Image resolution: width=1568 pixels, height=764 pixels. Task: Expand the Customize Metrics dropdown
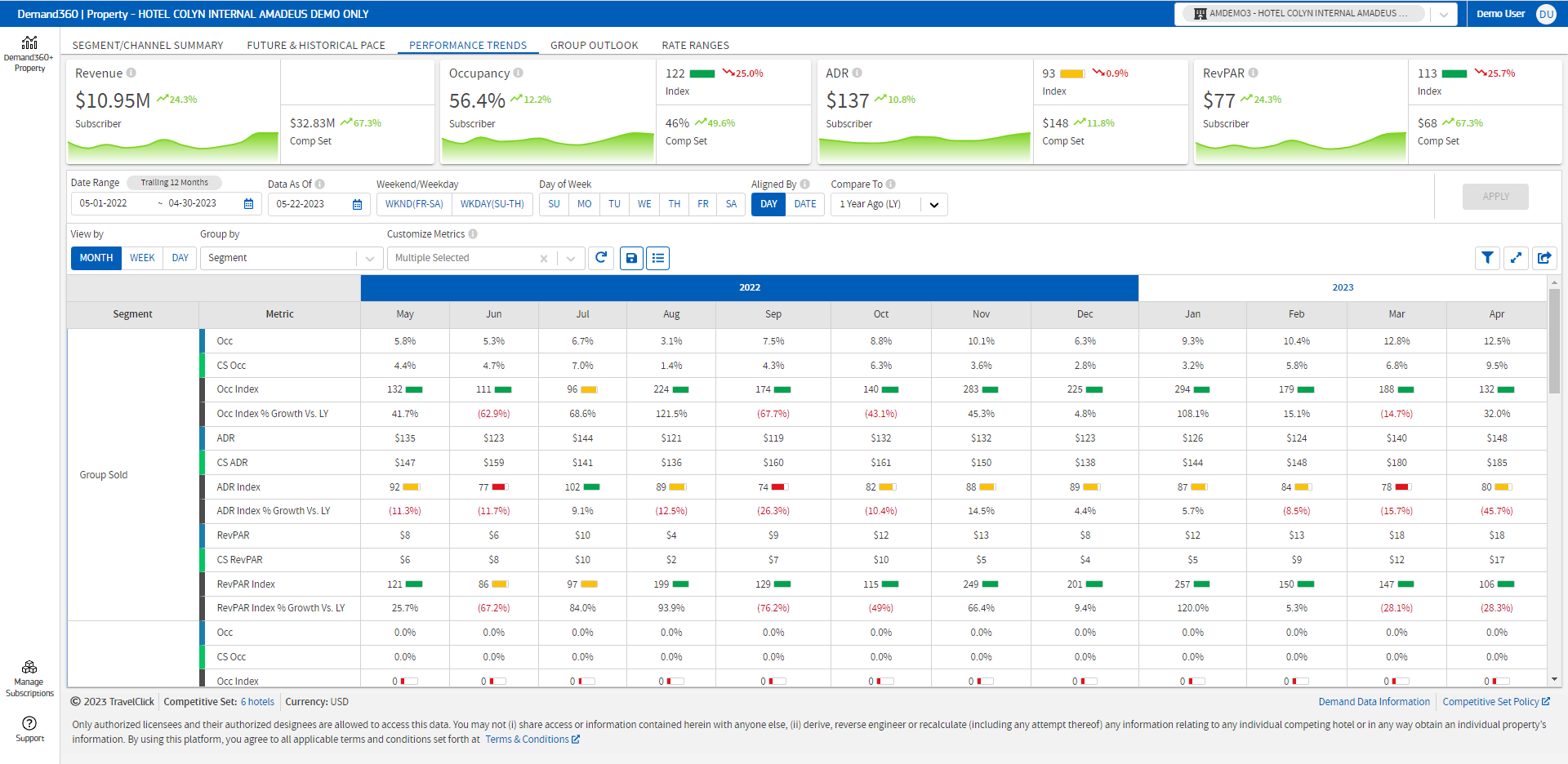pyautogui.click(x=571, y=258)
